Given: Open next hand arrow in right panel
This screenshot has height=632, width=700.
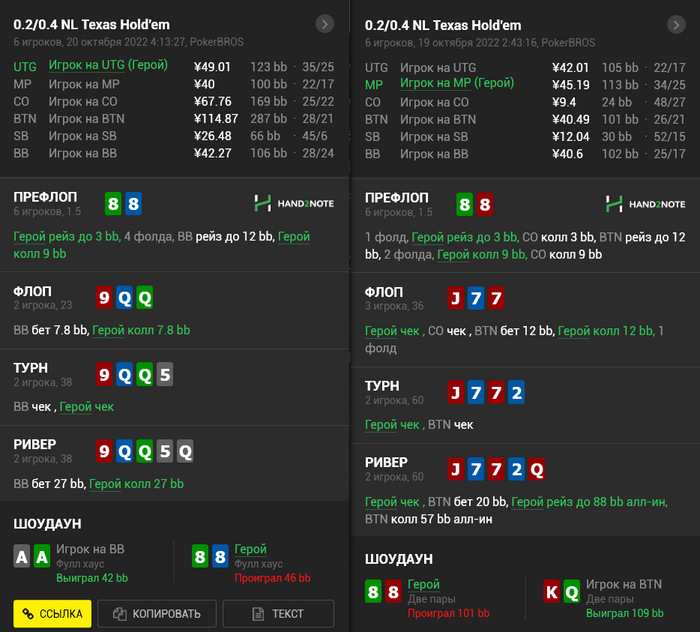Looking at the screenshot, I should [676, 25].
